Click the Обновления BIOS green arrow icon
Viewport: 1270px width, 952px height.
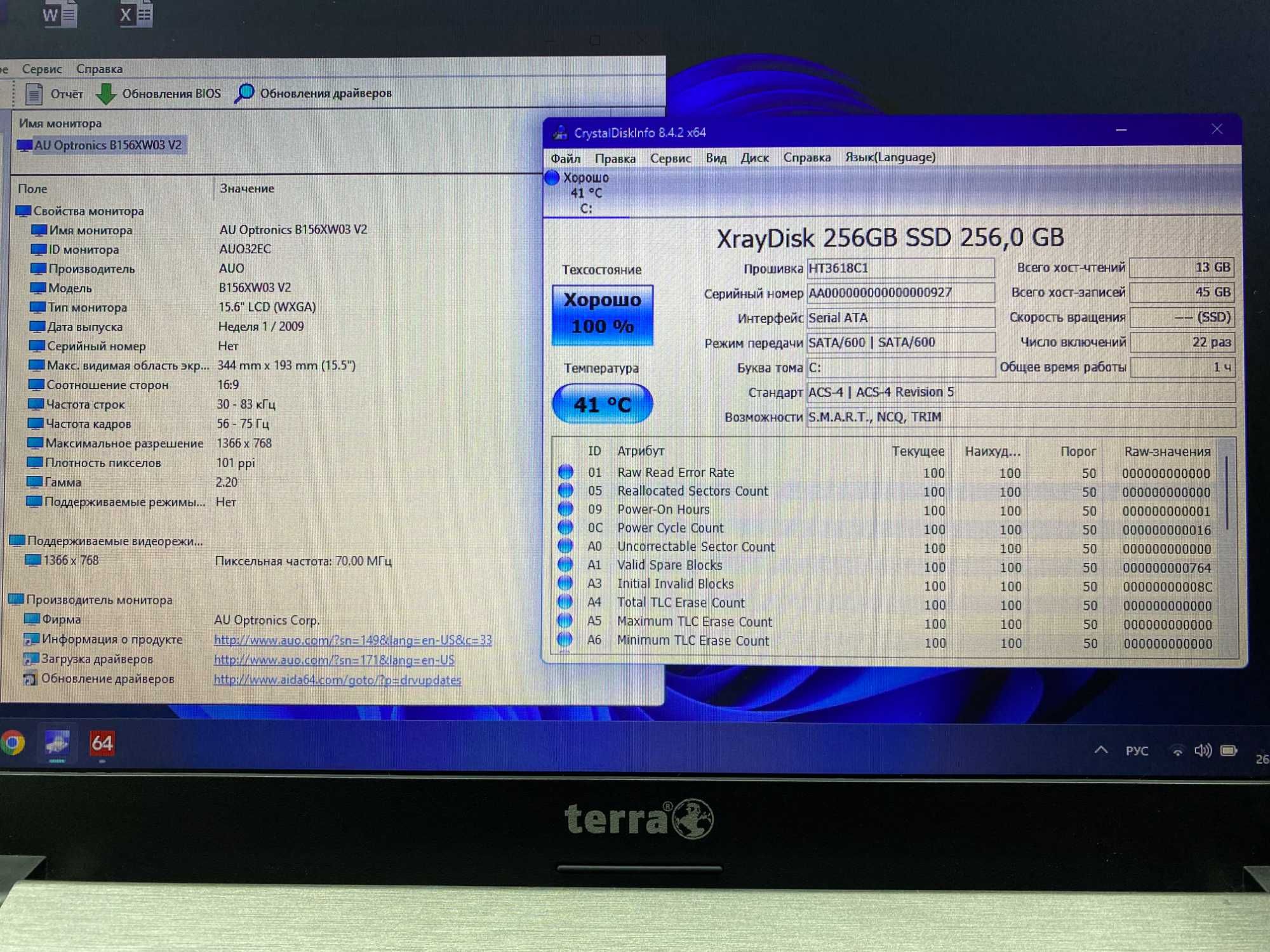[x=106, y=94]
